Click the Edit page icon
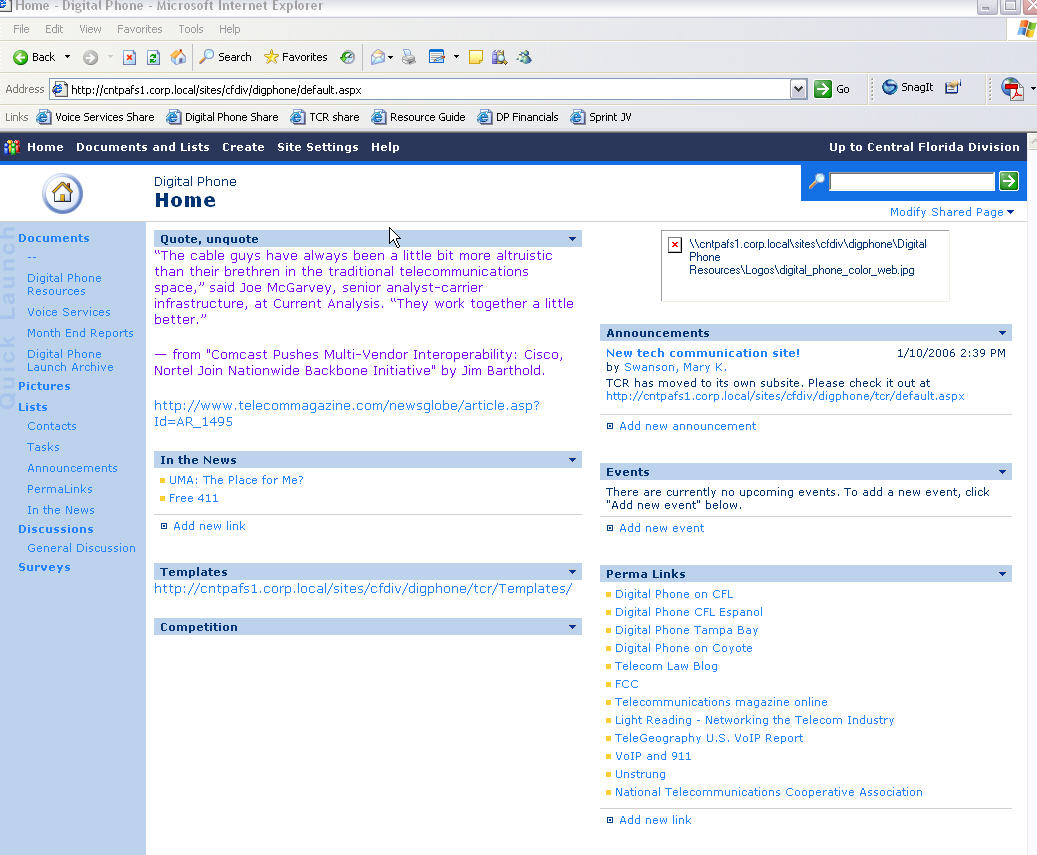Viewport: 1037px width, 855px height. tap(436, 58)
